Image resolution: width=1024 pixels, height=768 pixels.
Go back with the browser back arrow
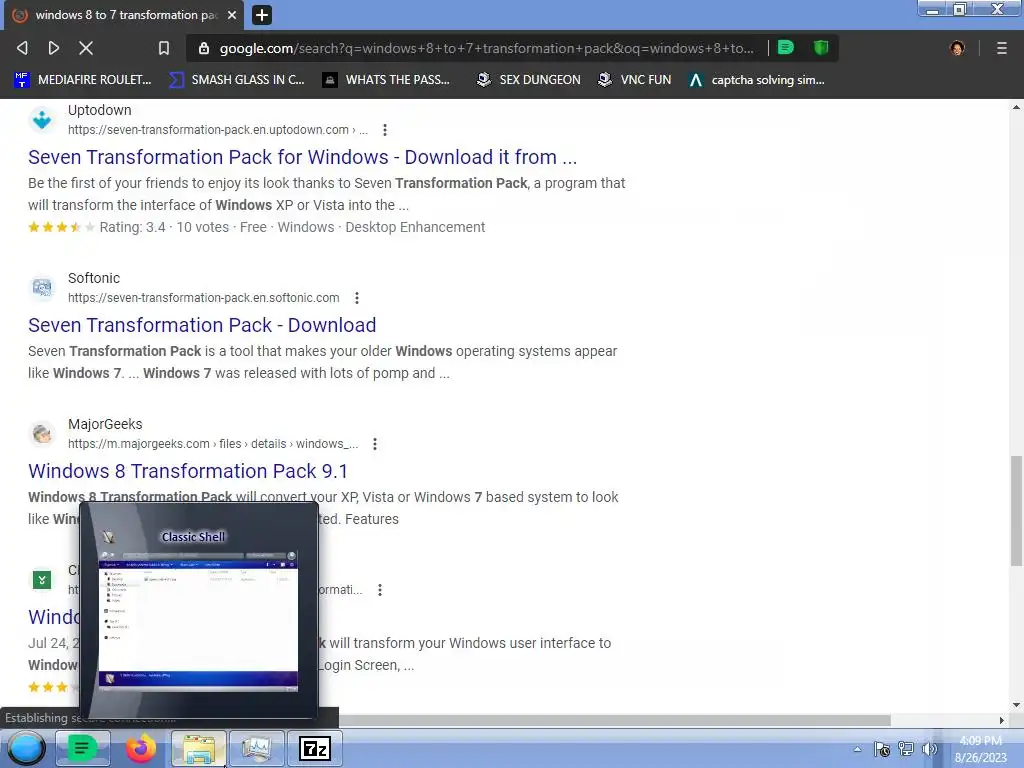tap(22, 48)
